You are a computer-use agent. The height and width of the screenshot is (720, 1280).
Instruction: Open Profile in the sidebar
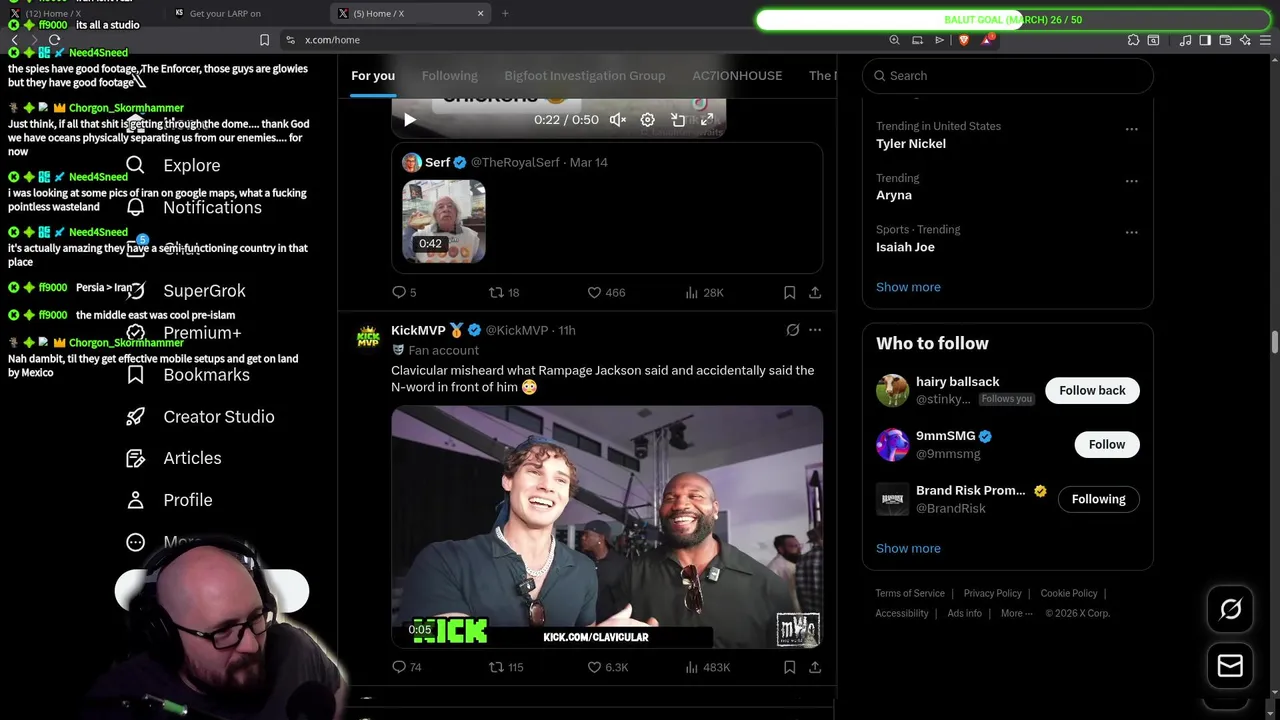(x=169, y=500)
